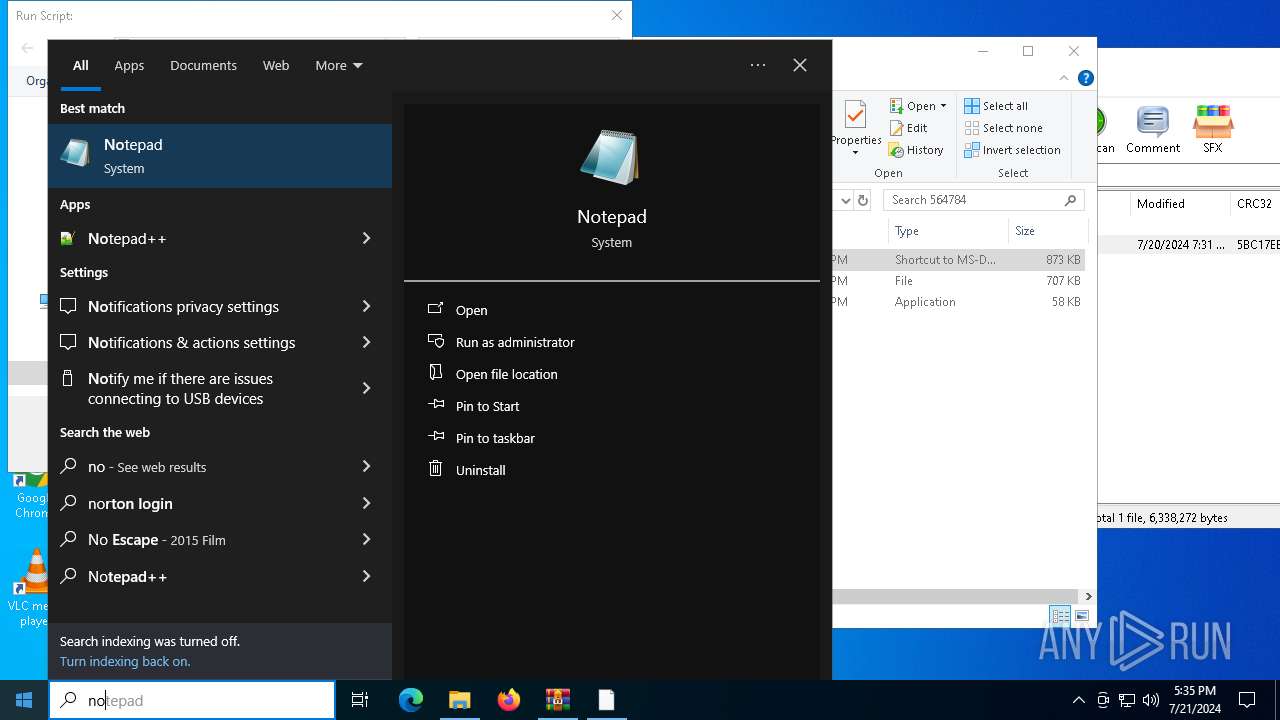The height and width of the screenshot is (720, 1280).
Task: Open Task View on the taskbar
Action: (360, 700)
